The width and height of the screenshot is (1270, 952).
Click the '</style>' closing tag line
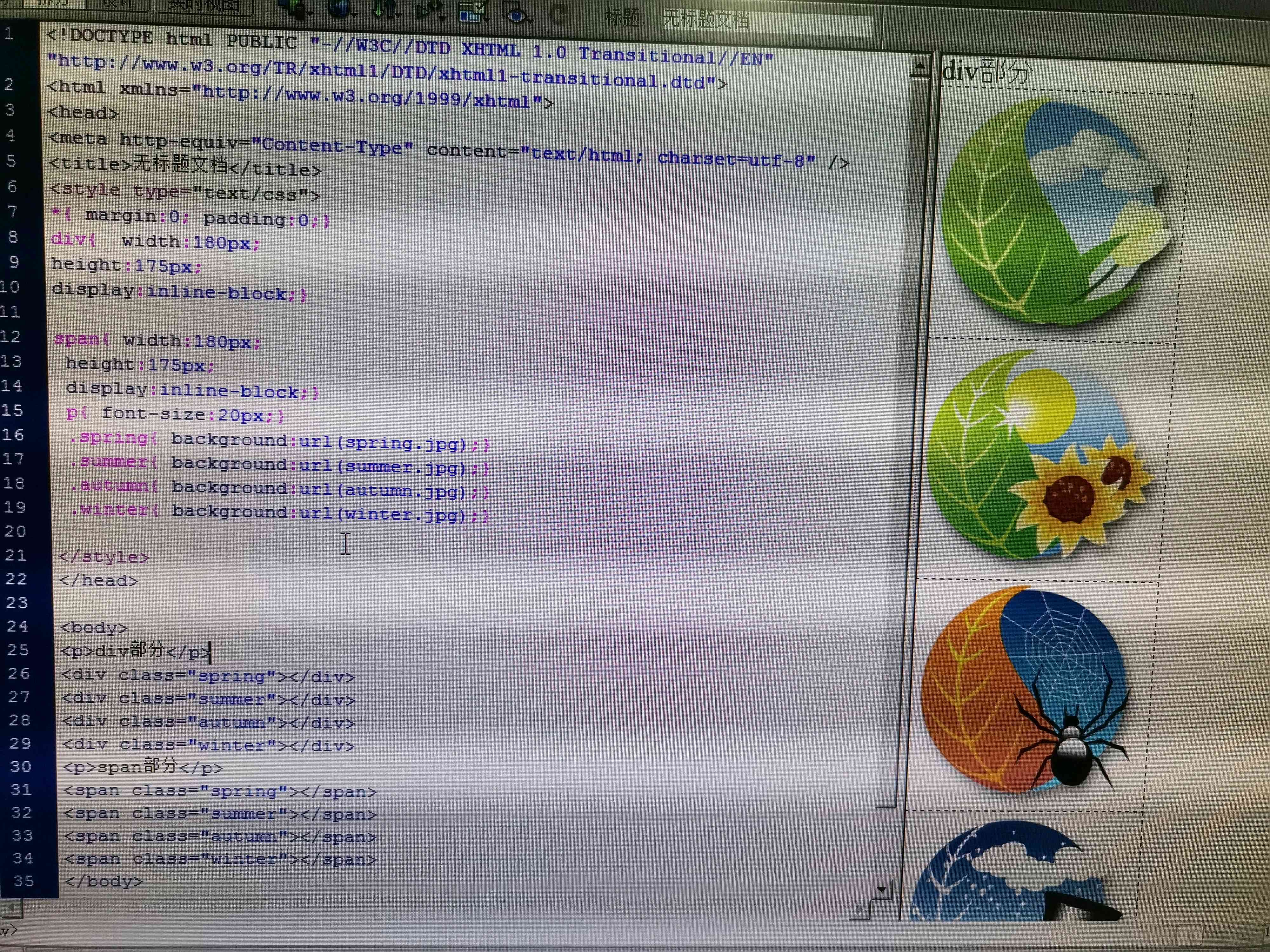pyautogui.click(x=104, y=557)
